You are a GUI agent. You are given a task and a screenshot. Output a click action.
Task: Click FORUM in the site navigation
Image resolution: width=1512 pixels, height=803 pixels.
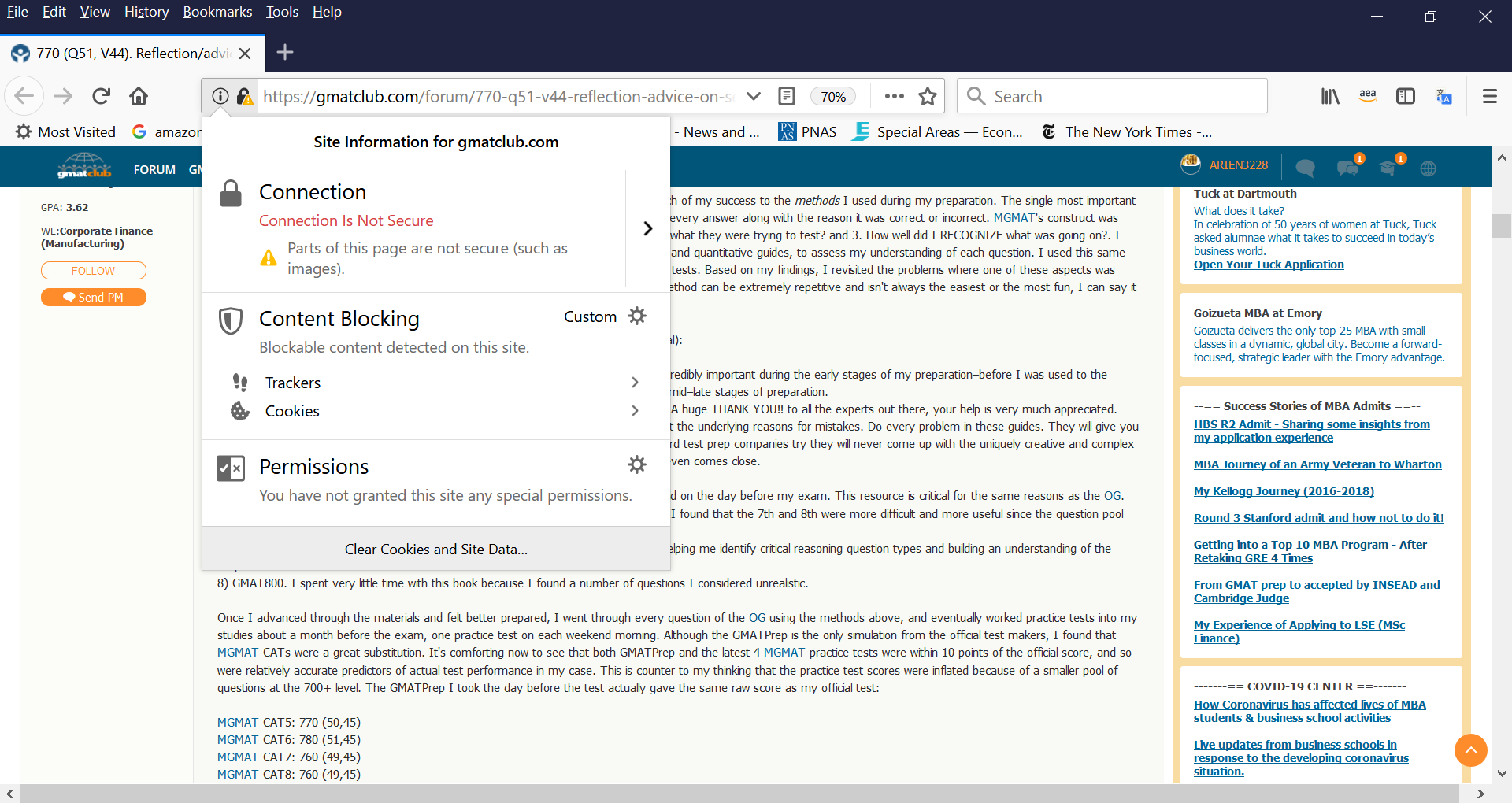154,169
